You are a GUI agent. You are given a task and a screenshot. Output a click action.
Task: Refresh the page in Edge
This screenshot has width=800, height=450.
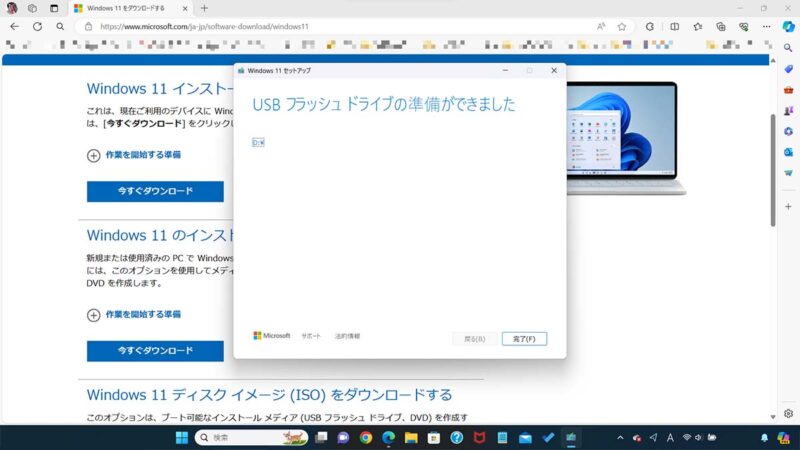37,27
